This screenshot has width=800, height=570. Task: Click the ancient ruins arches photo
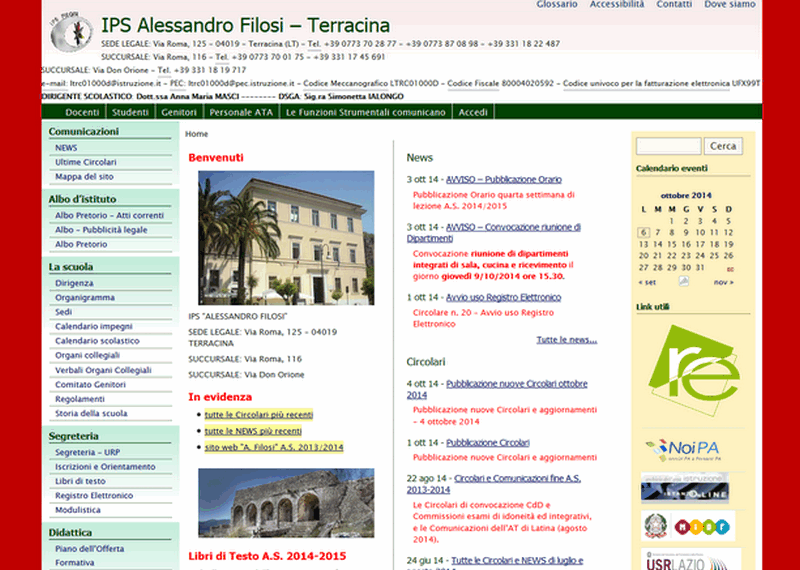point(286,503)
